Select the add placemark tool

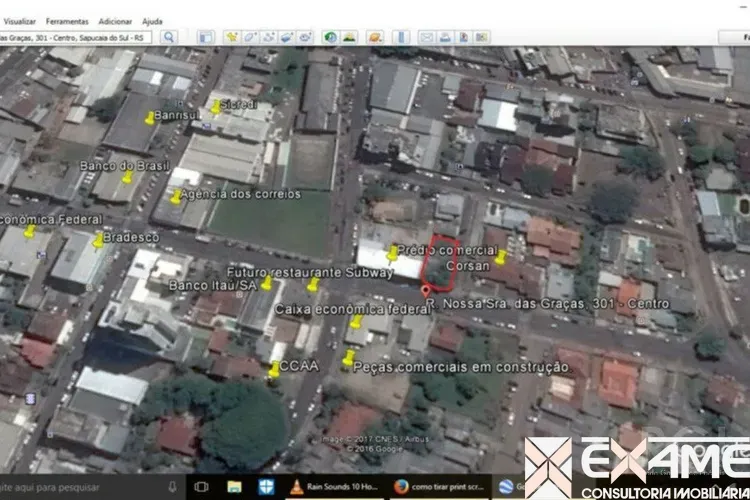click(x=232, y=37)
